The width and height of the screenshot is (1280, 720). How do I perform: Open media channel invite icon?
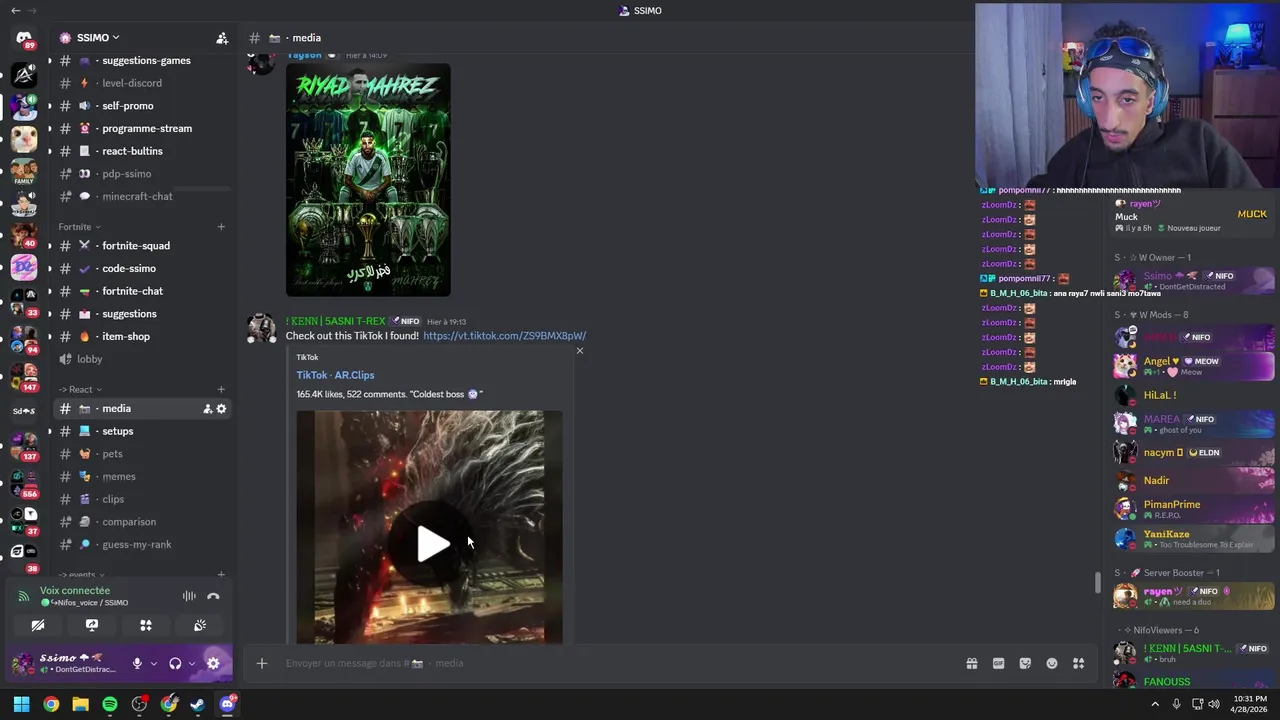pyautogui.click(x=208, y=409)
